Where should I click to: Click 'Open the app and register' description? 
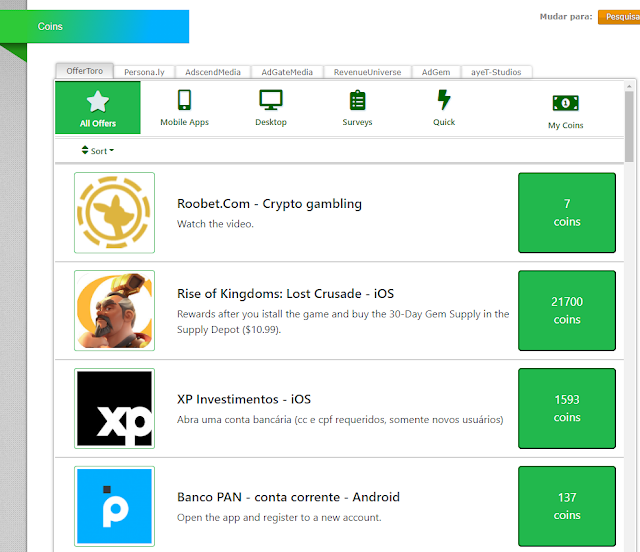(279, 517)
